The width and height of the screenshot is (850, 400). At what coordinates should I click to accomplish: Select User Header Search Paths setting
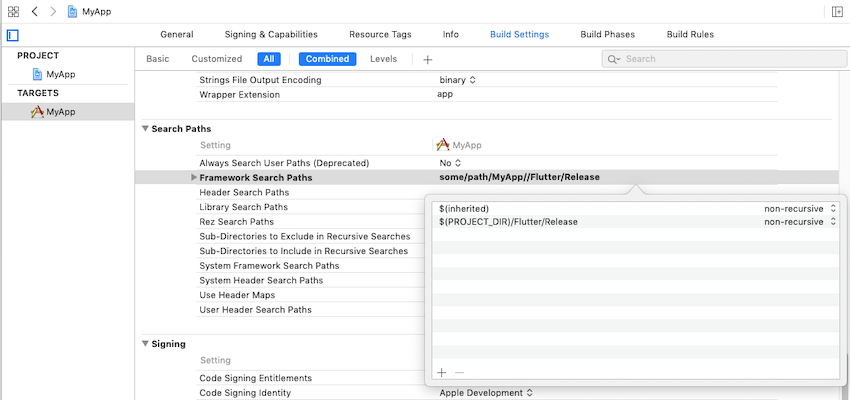(x=255, y=310)
